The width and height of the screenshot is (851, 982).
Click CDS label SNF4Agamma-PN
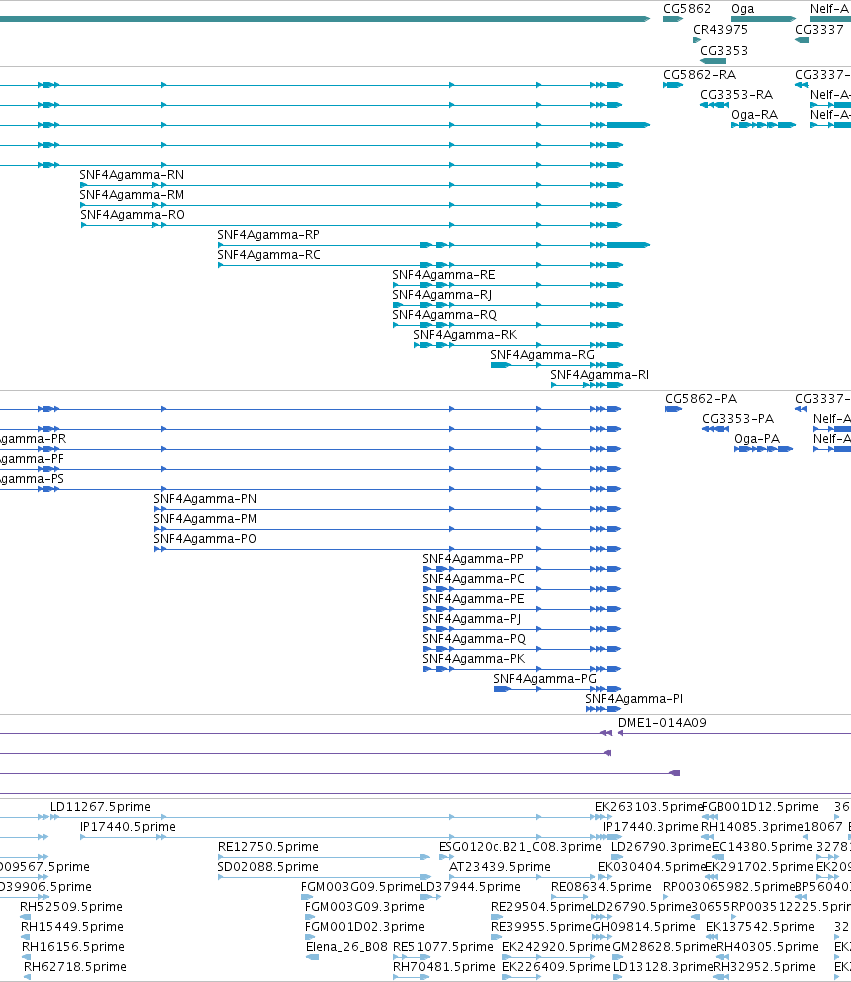point(205,499)
